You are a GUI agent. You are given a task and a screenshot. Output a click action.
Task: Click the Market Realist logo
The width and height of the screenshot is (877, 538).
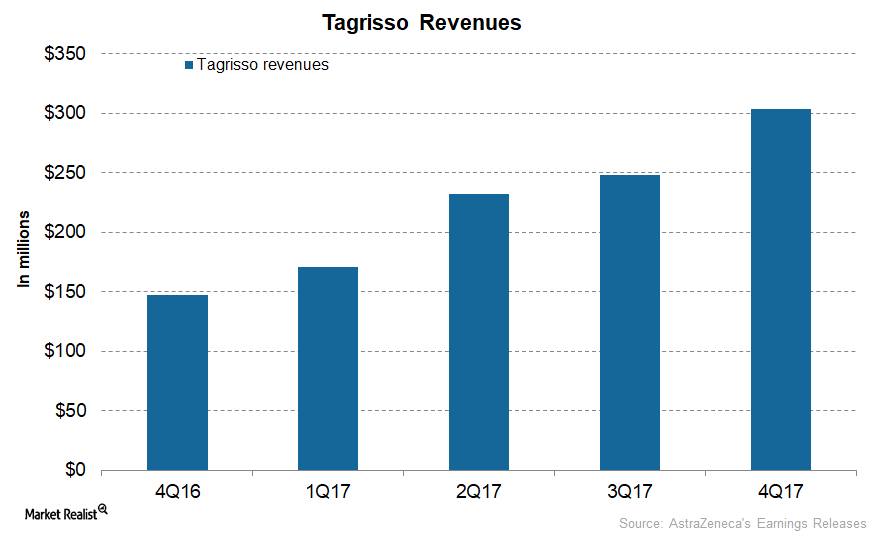click(66, 513)
